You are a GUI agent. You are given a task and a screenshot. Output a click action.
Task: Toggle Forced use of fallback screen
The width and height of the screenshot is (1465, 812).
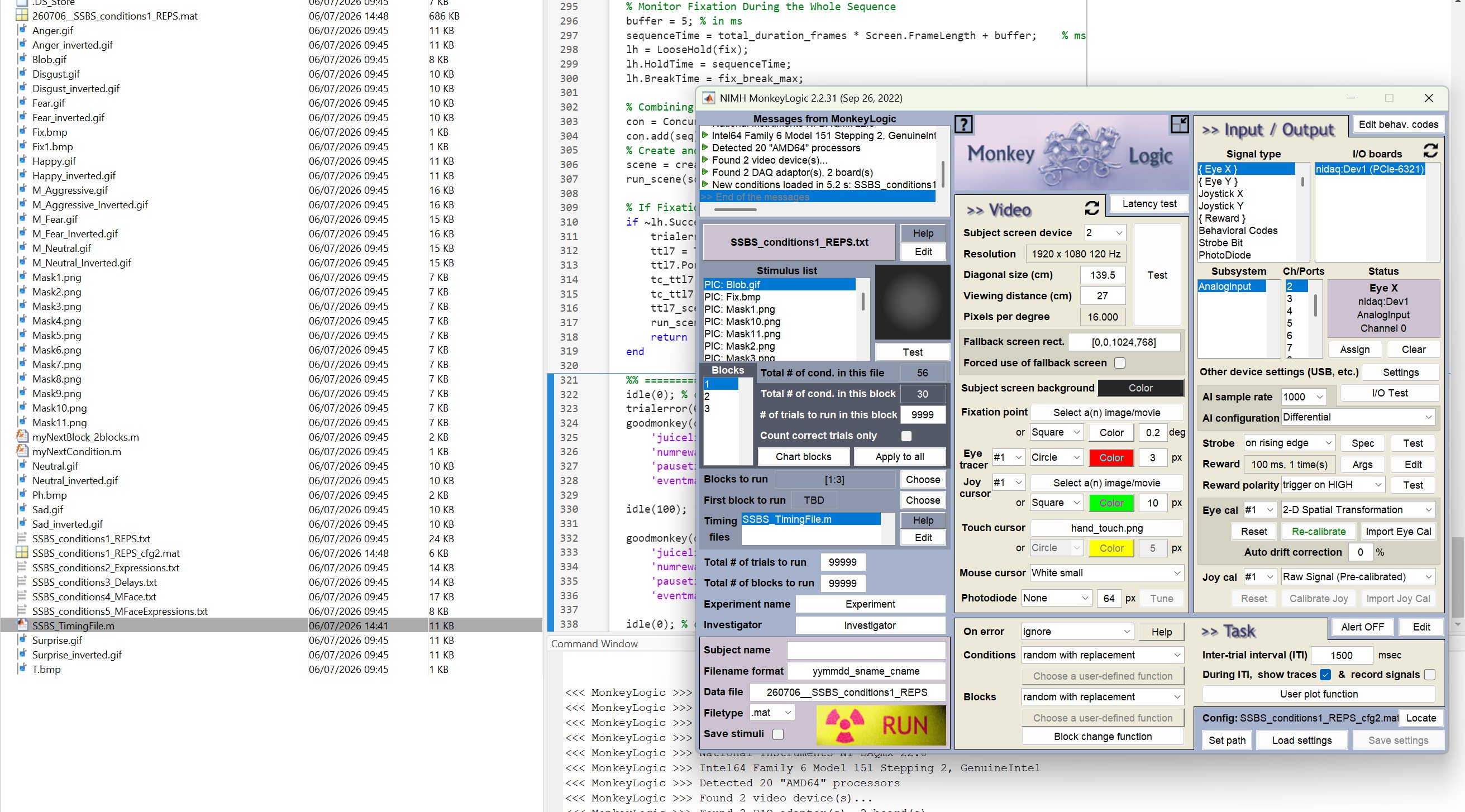(1119, 363)
